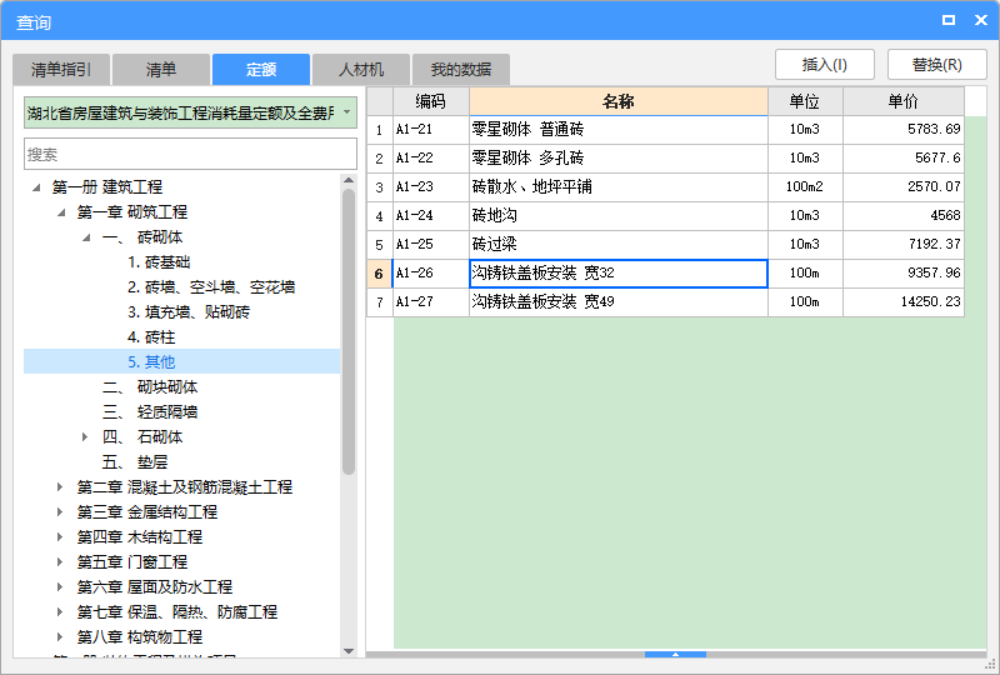
Task: Expand 第五章 门窗工程
Action: (x=59, y=562)
